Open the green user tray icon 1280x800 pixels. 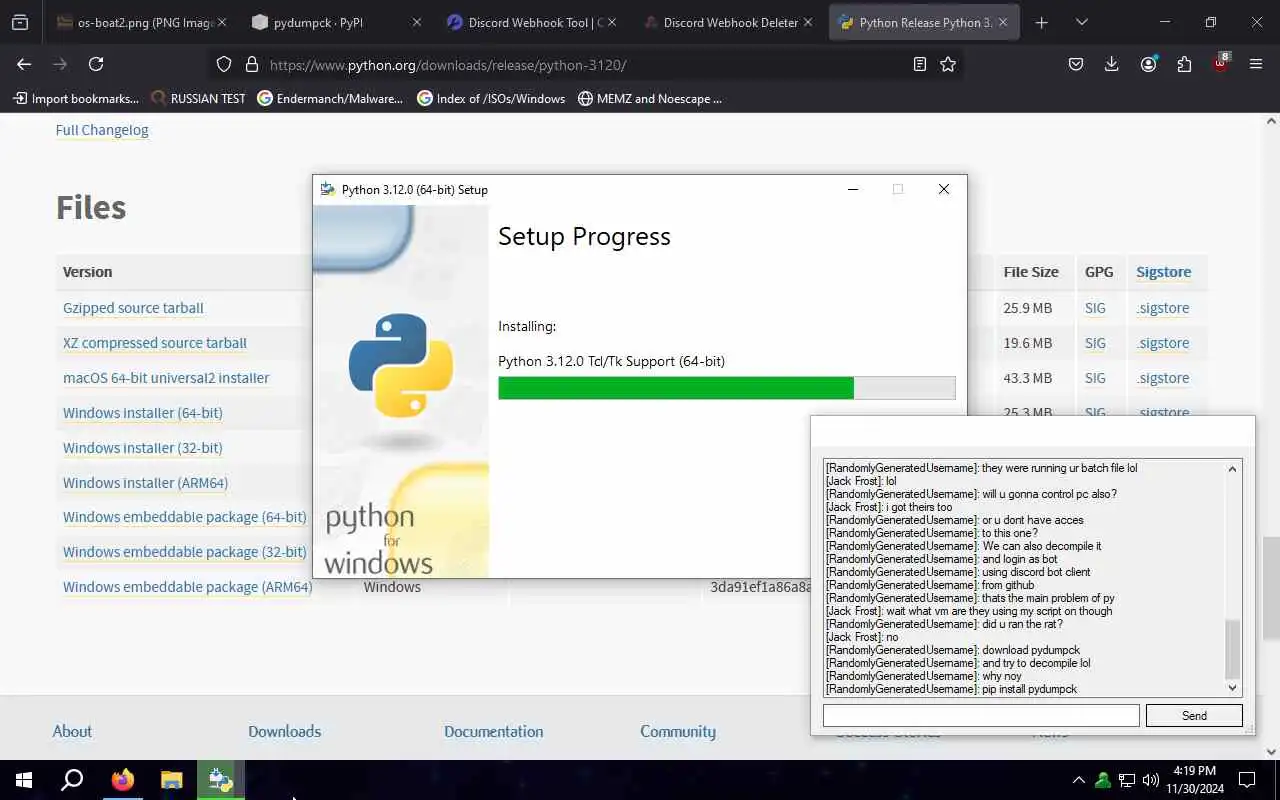point(1103,780)
